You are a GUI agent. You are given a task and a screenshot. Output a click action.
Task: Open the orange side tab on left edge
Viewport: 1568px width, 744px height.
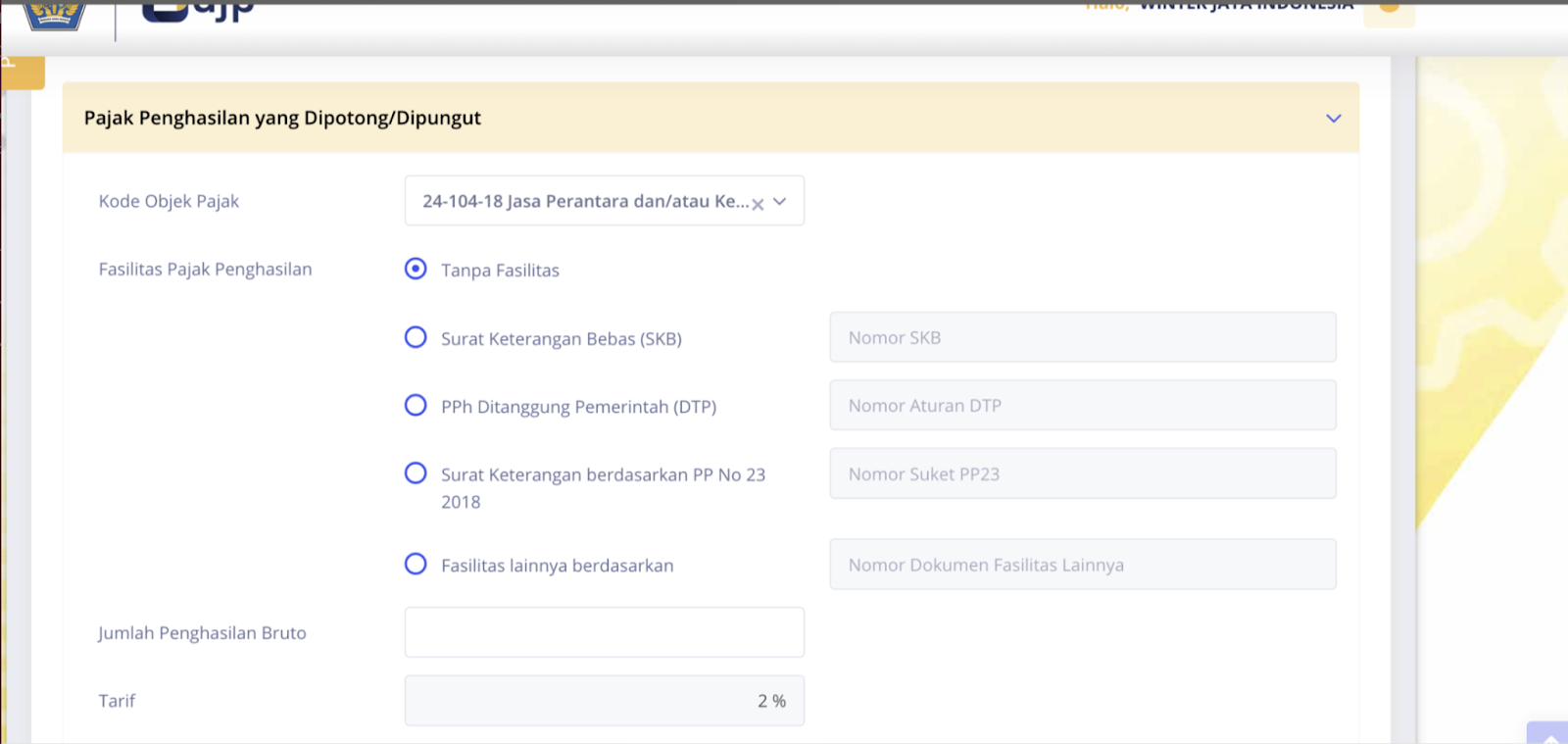22,72
